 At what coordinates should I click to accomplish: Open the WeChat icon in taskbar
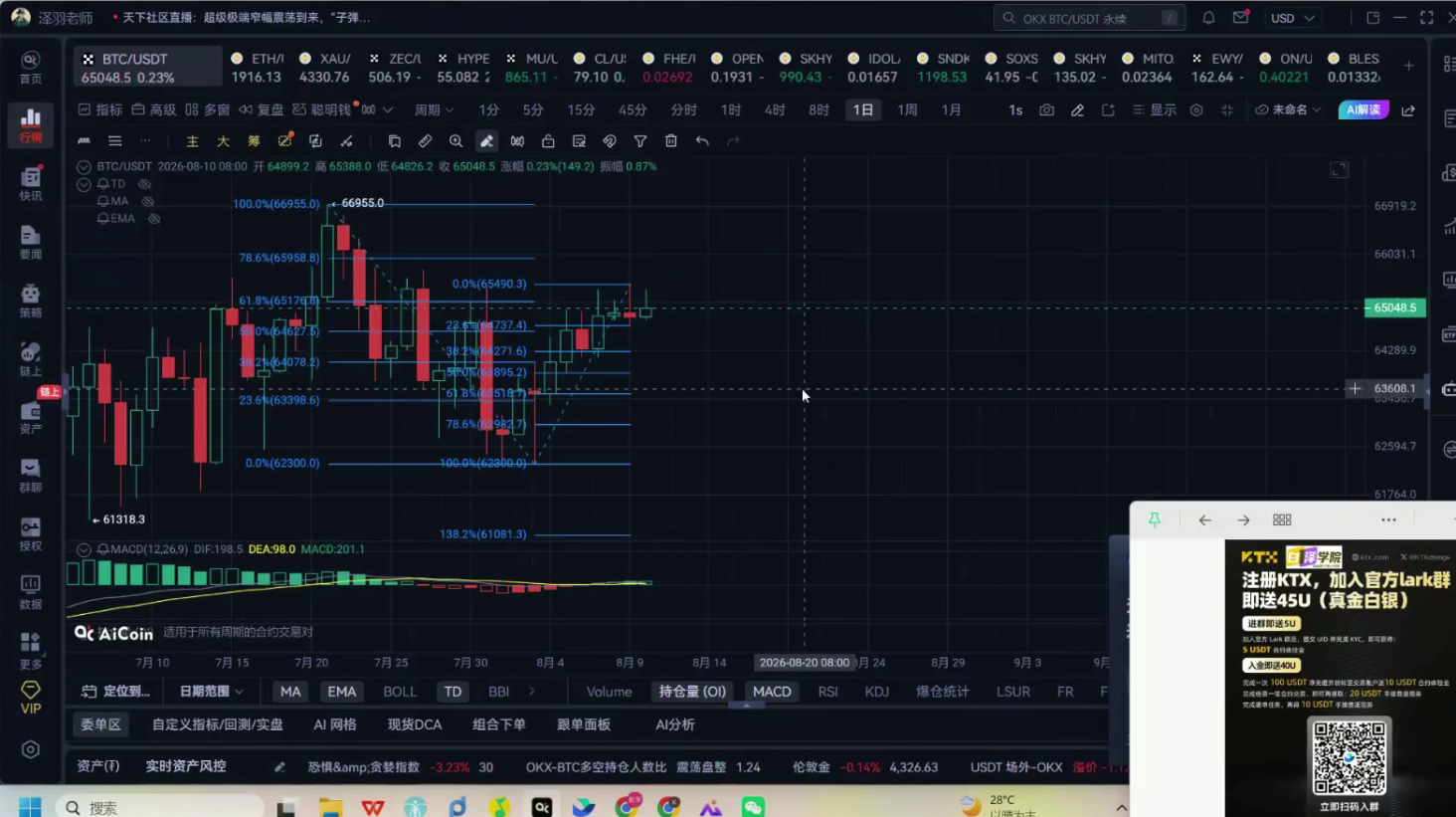point(753,807)
